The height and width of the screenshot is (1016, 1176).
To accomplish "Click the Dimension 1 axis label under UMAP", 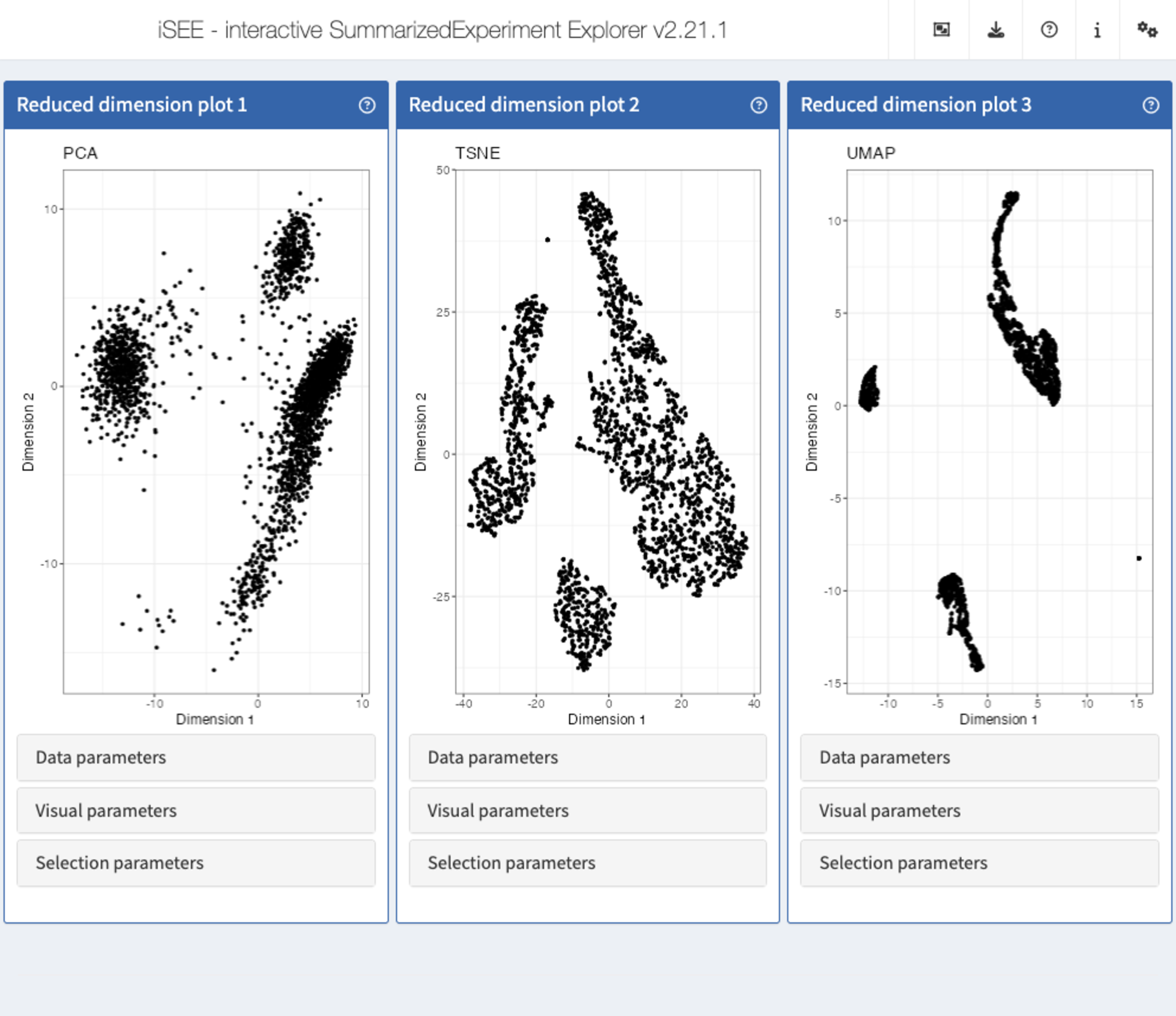I will [x=999, y=719].
